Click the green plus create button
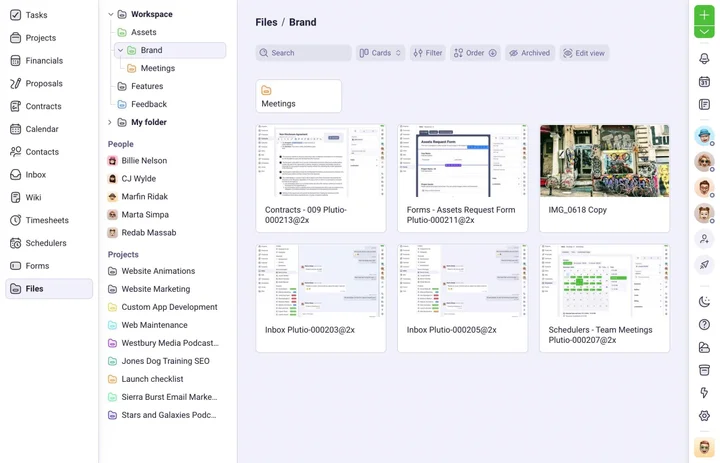Image resolution: width=720 pixels, height=463 pixels. 704,15
